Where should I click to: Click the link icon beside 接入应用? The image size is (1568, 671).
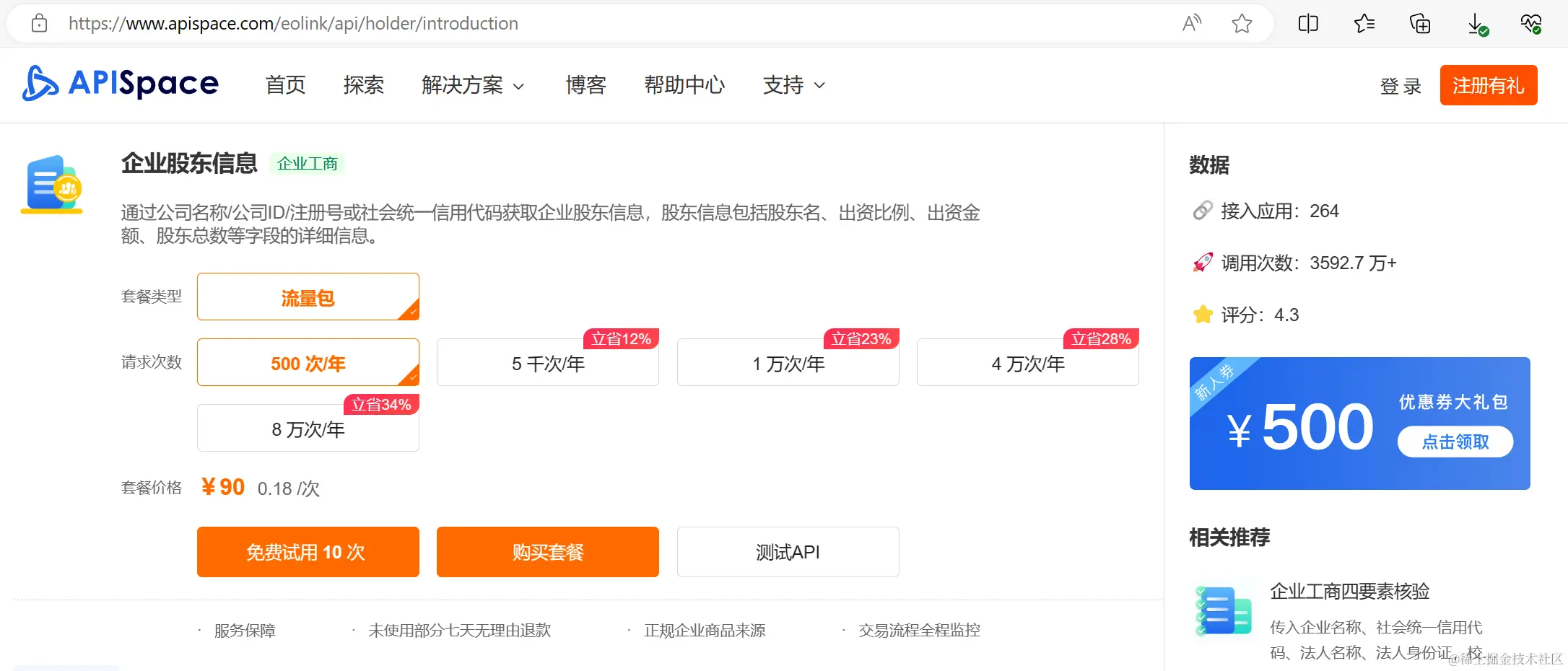(x=1203, y=211)
